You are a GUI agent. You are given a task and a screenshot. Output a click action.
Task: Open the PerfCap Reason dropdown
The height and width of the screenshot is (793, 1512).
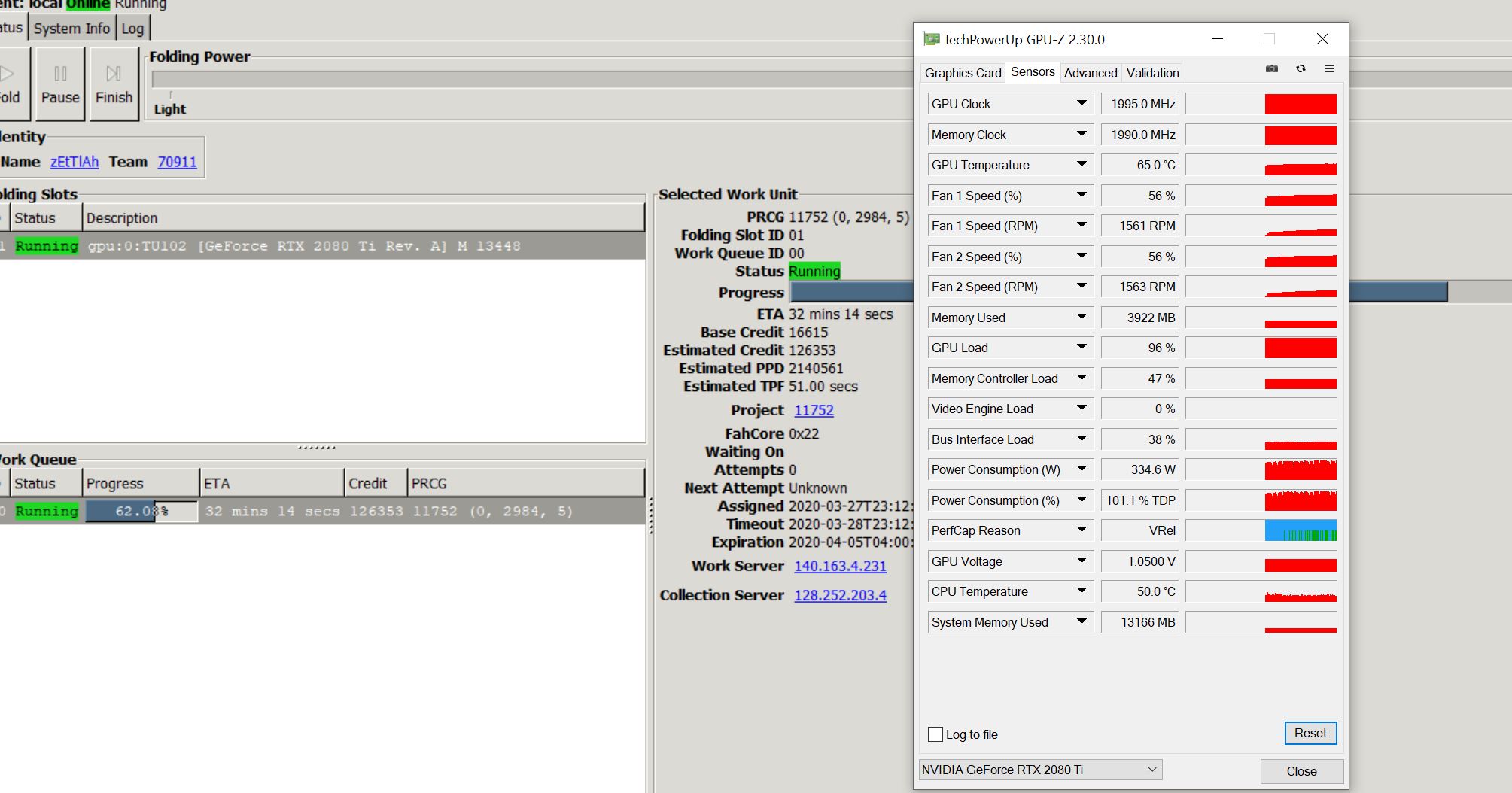[1082, 530]
